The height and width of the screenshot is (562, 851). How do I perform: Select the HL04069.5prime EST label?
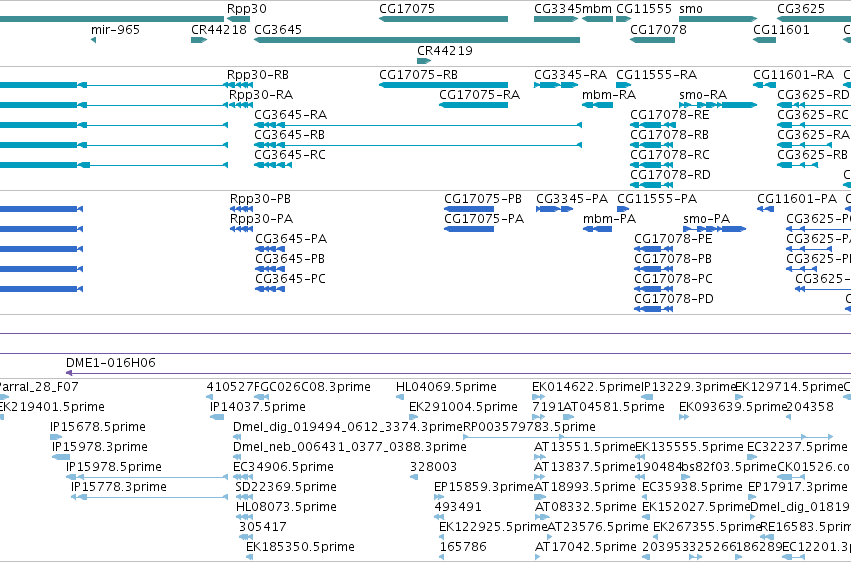446,387
